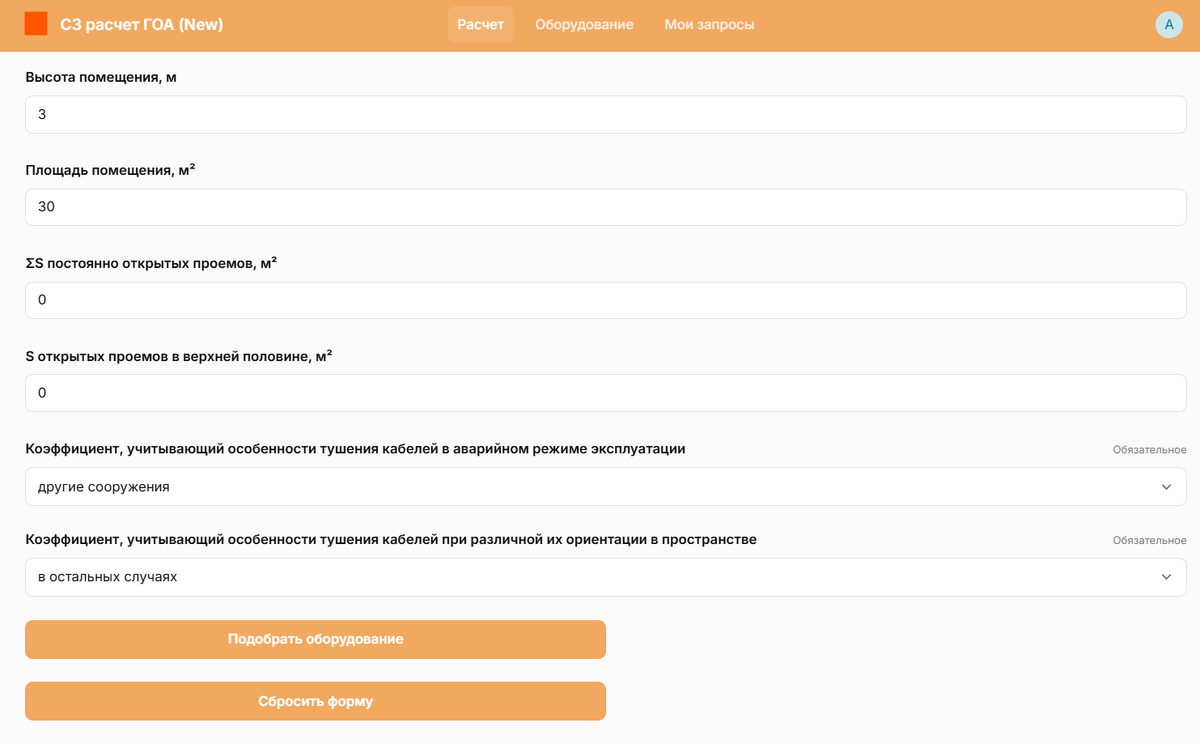This screenshot has width=1200, height=744.
Task: Open the user avatar "A" menu
Action: [1169, 24]
